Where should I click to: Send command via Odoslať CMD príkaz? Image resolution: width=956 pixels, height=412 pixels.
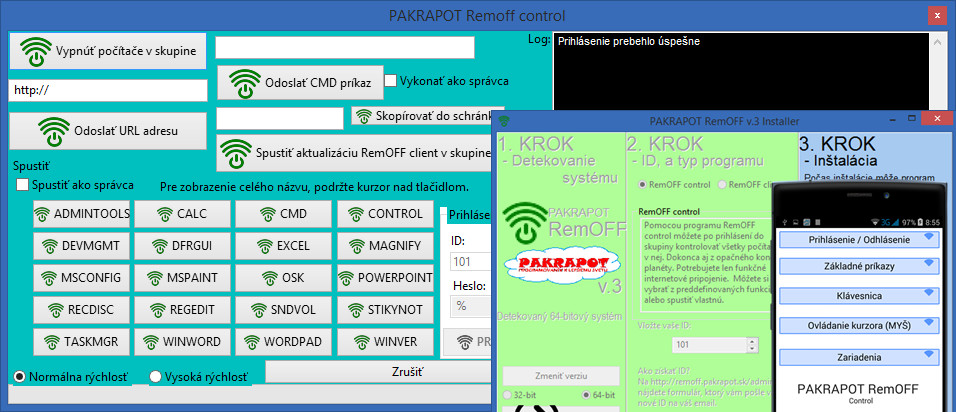[x=301, y=83]
